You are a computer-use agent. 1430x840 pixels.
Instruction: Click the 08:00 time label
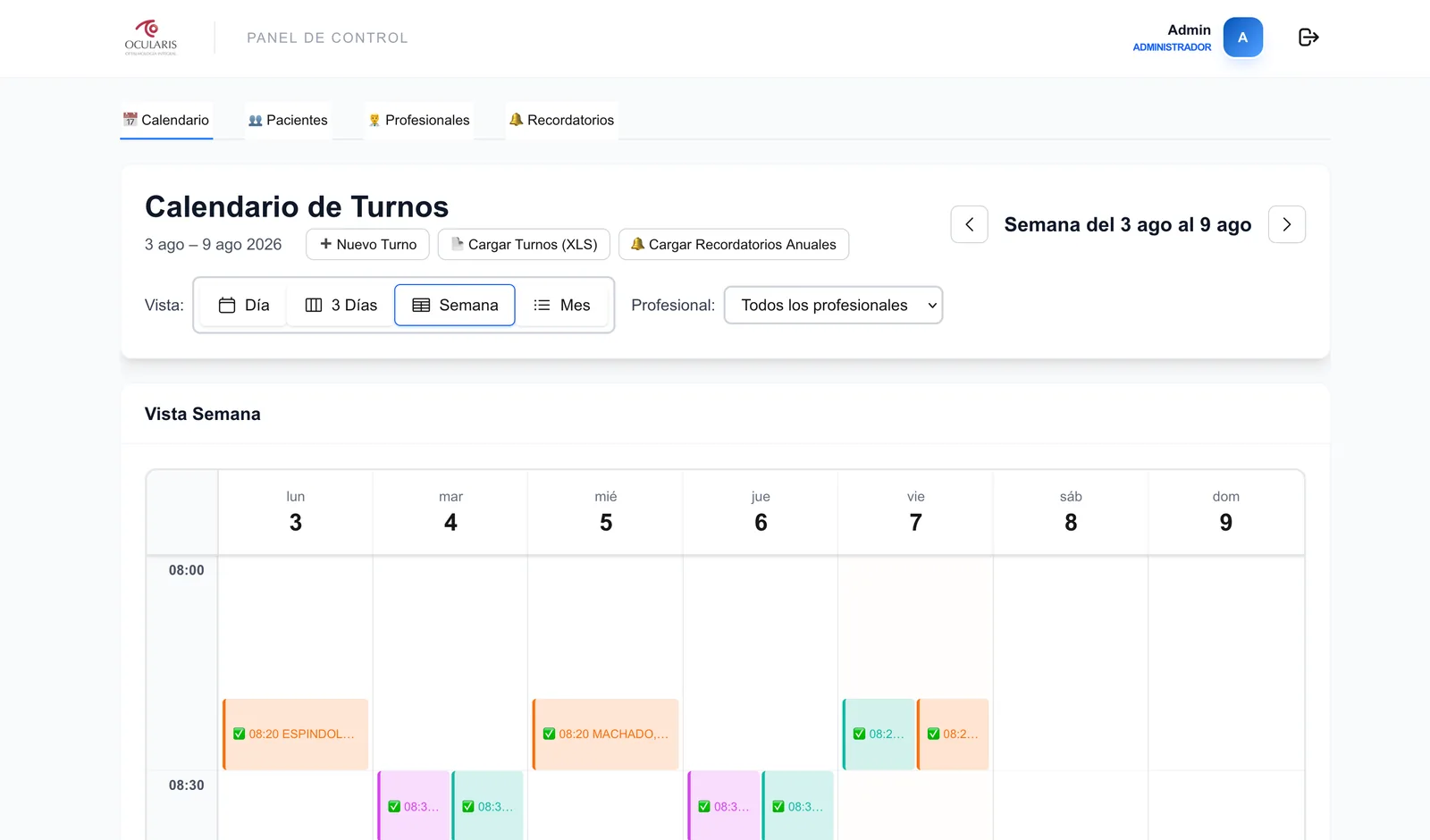(187, 570)
